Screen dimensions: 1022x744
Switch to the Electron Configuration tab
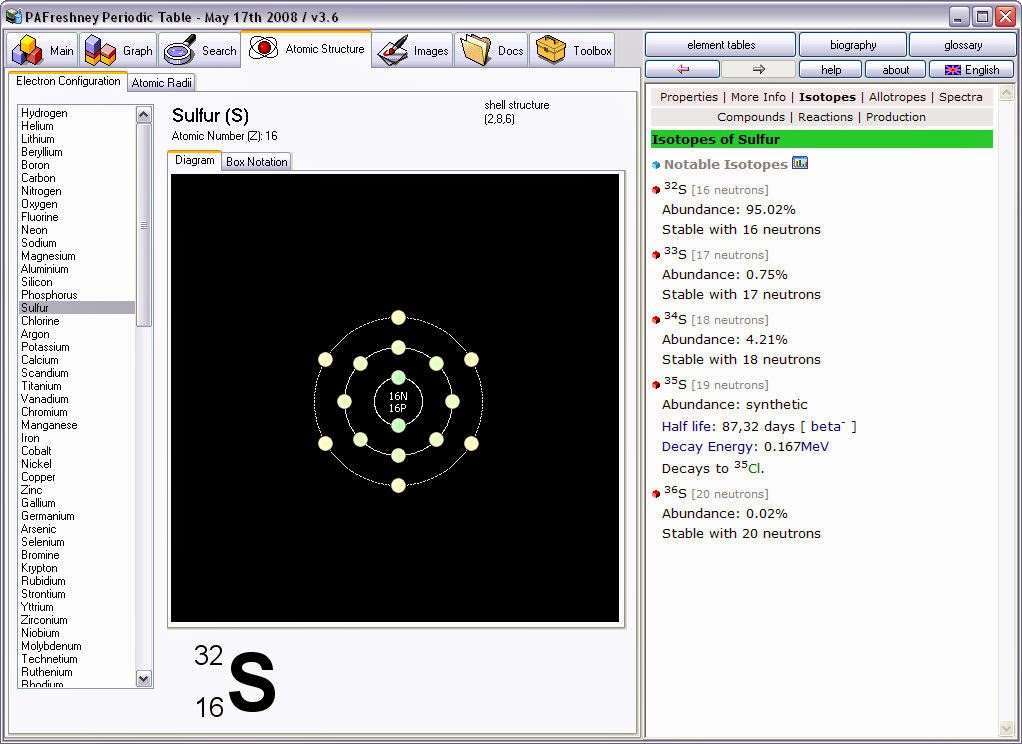click(68, 81)
